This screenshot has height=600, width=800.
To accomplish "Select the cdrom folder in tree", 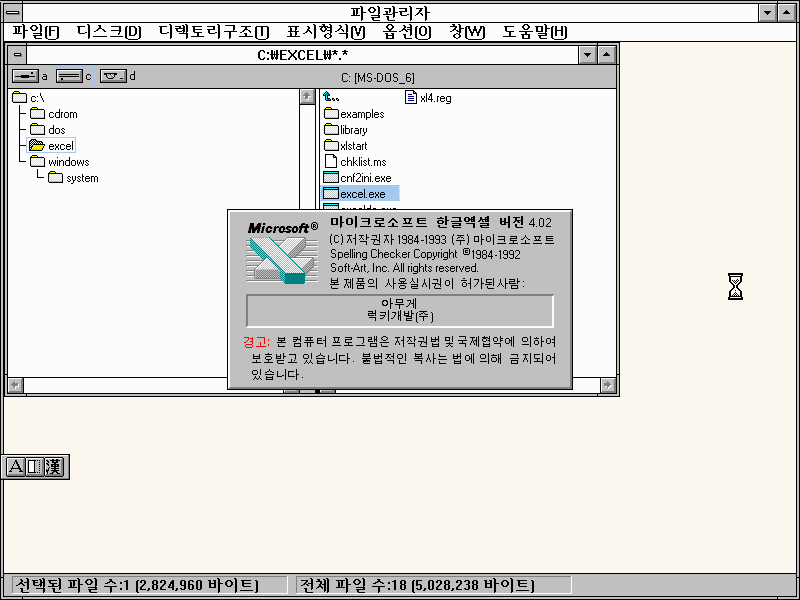I will pos(54,114).
